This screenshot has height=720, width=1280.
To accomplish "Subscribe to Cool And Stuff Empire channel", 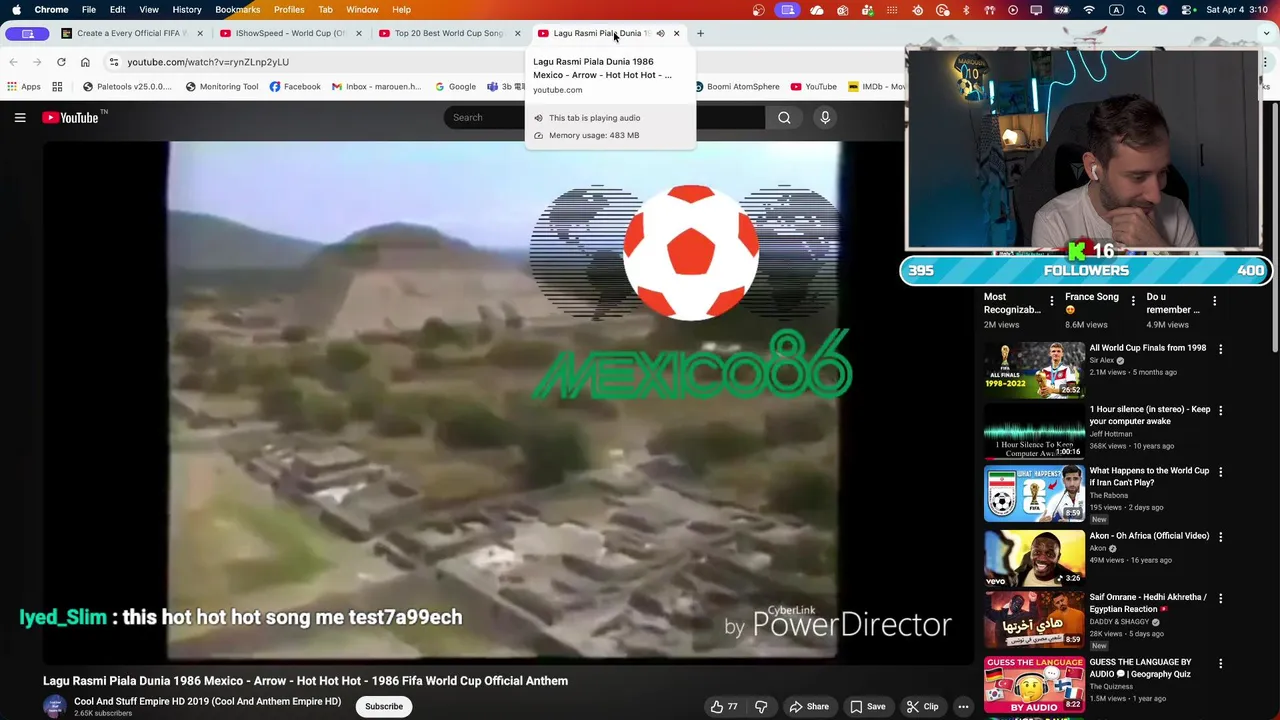I will (384, 707).
